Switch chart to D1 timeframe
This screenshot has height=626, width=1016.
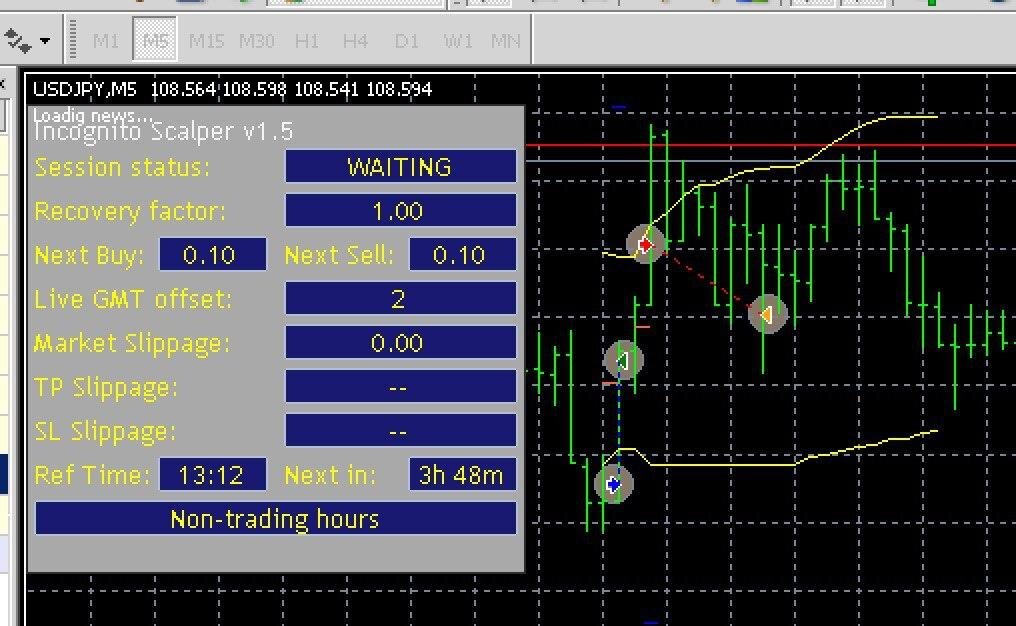pos(406,41)
